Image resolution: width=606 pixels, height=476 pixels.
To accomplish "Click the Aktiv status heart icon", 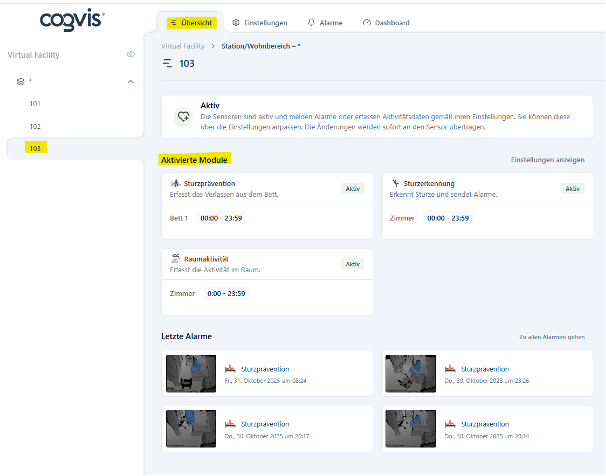I will pos(183,117).
